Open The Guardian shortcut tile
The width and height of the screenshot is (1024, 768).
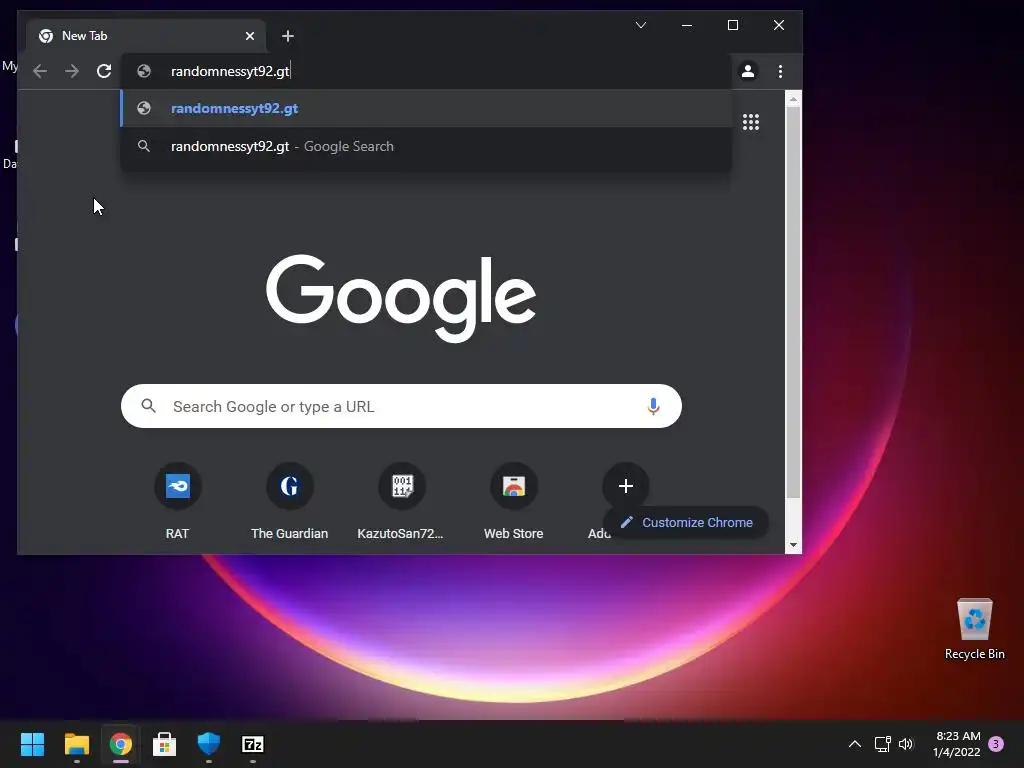tap(289, 502)
